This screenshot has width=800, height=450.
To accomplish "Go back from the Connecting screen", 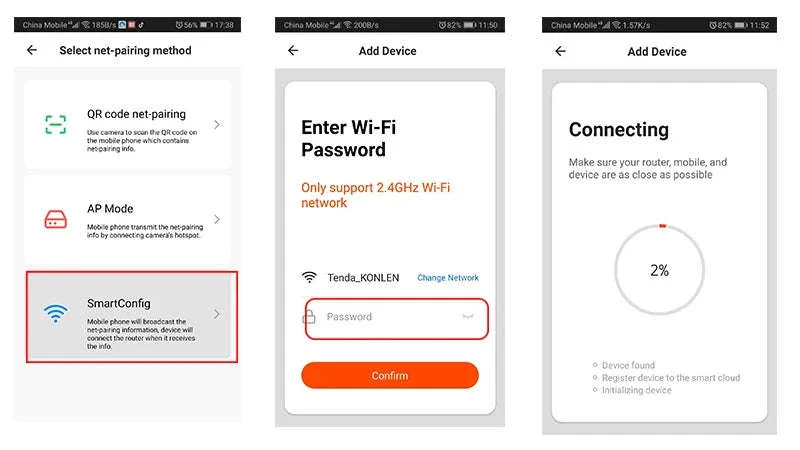I will point(560,51).
